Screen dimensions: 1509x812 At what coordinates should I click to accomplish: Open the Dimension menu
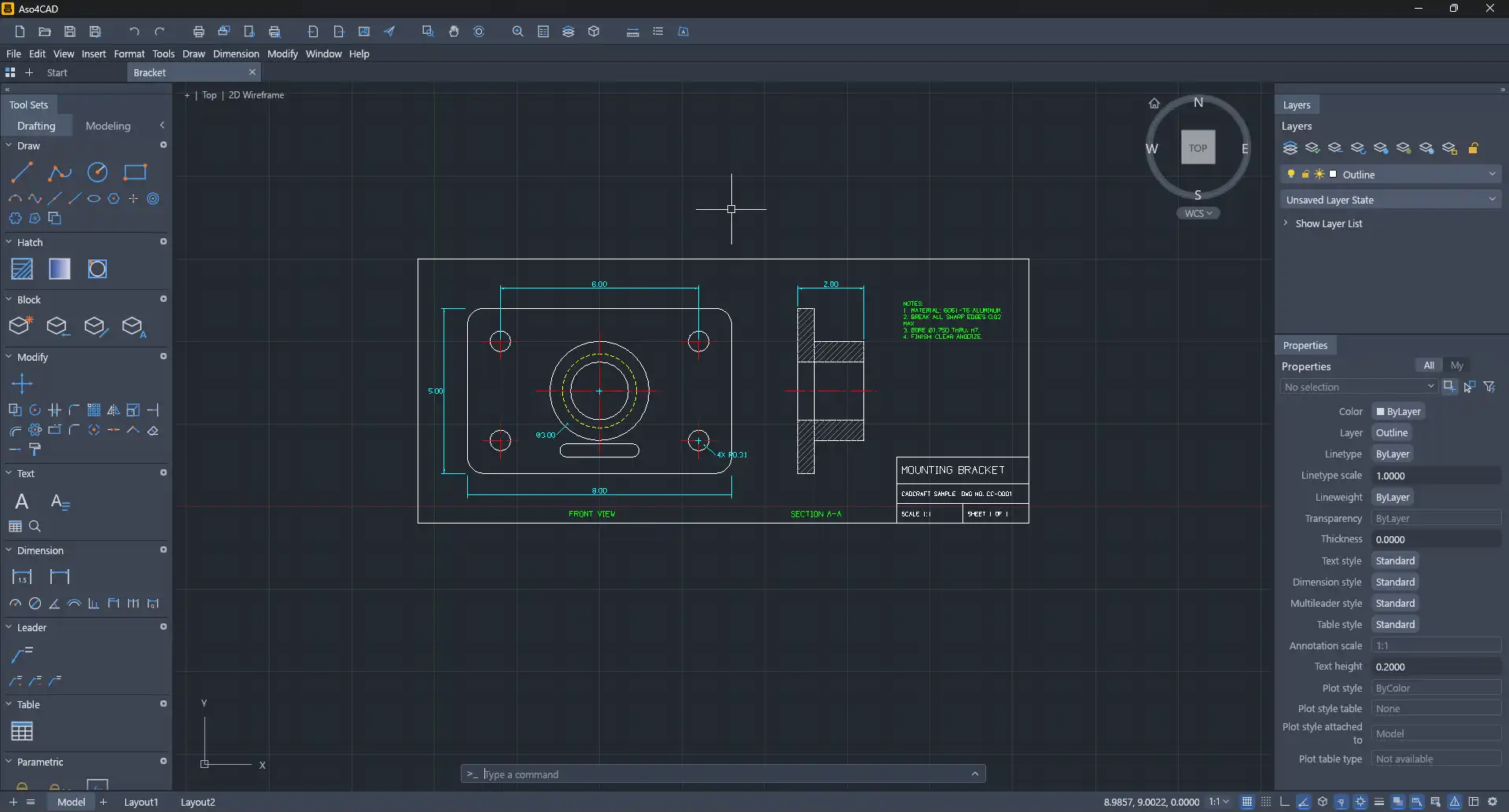click(x=236, y=53)
